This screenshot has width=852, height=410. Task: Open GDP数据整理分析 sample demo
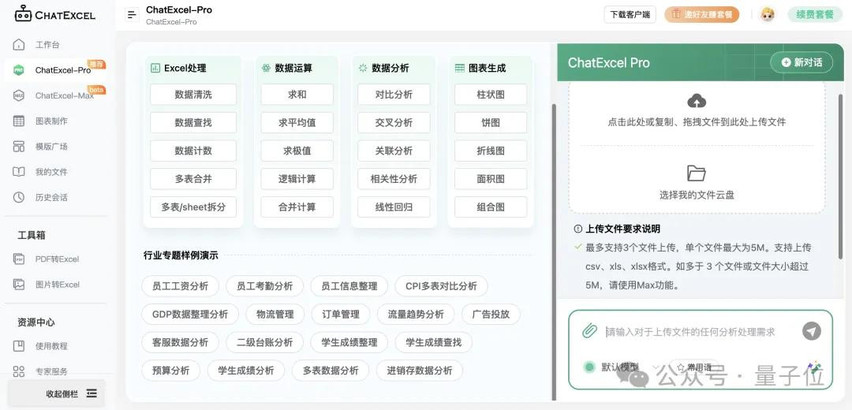190,314
